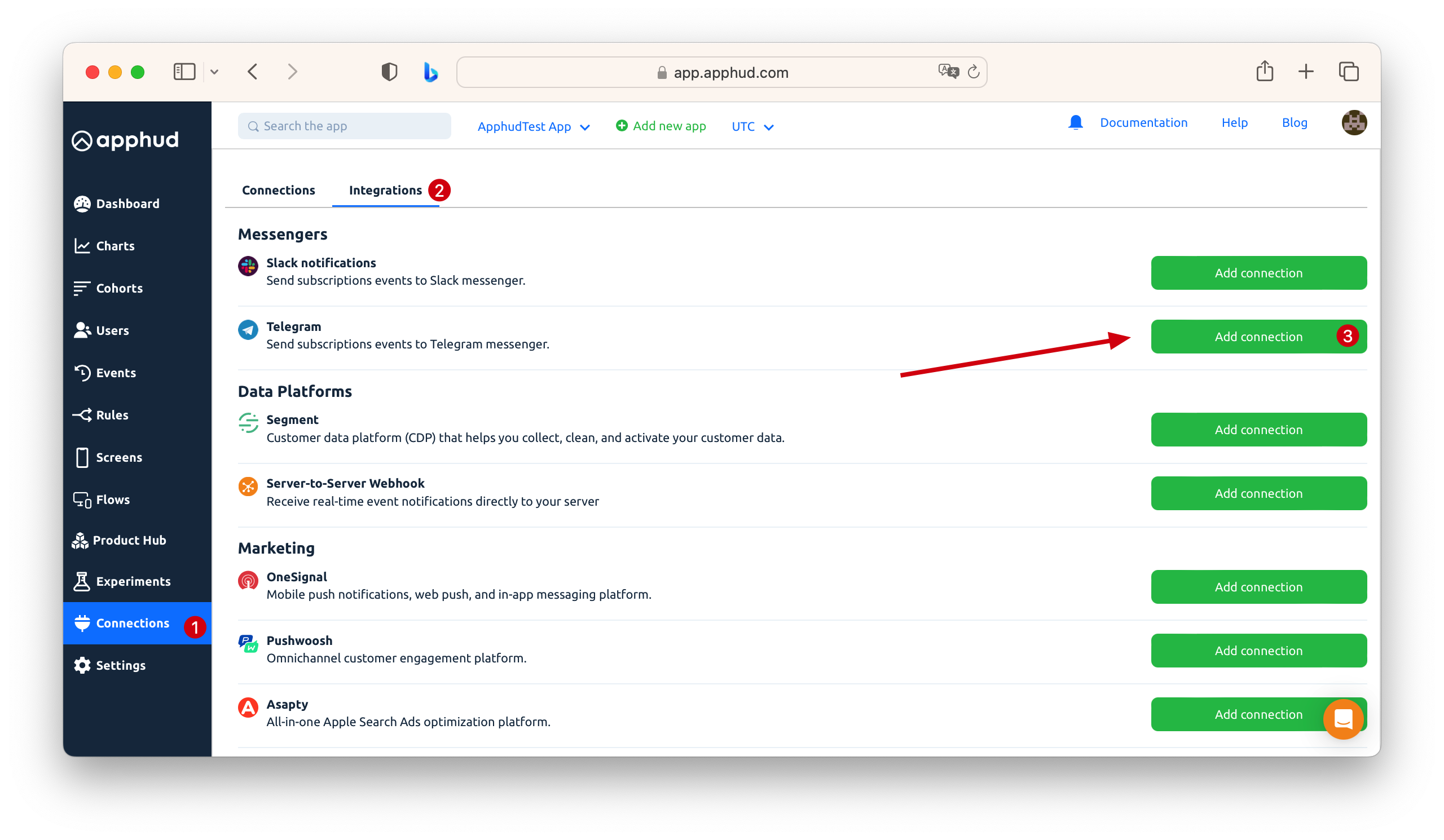Click the Slack logo icon
Image resolution: width=1444 pixels, height=840 pixels.
[248, 266]
